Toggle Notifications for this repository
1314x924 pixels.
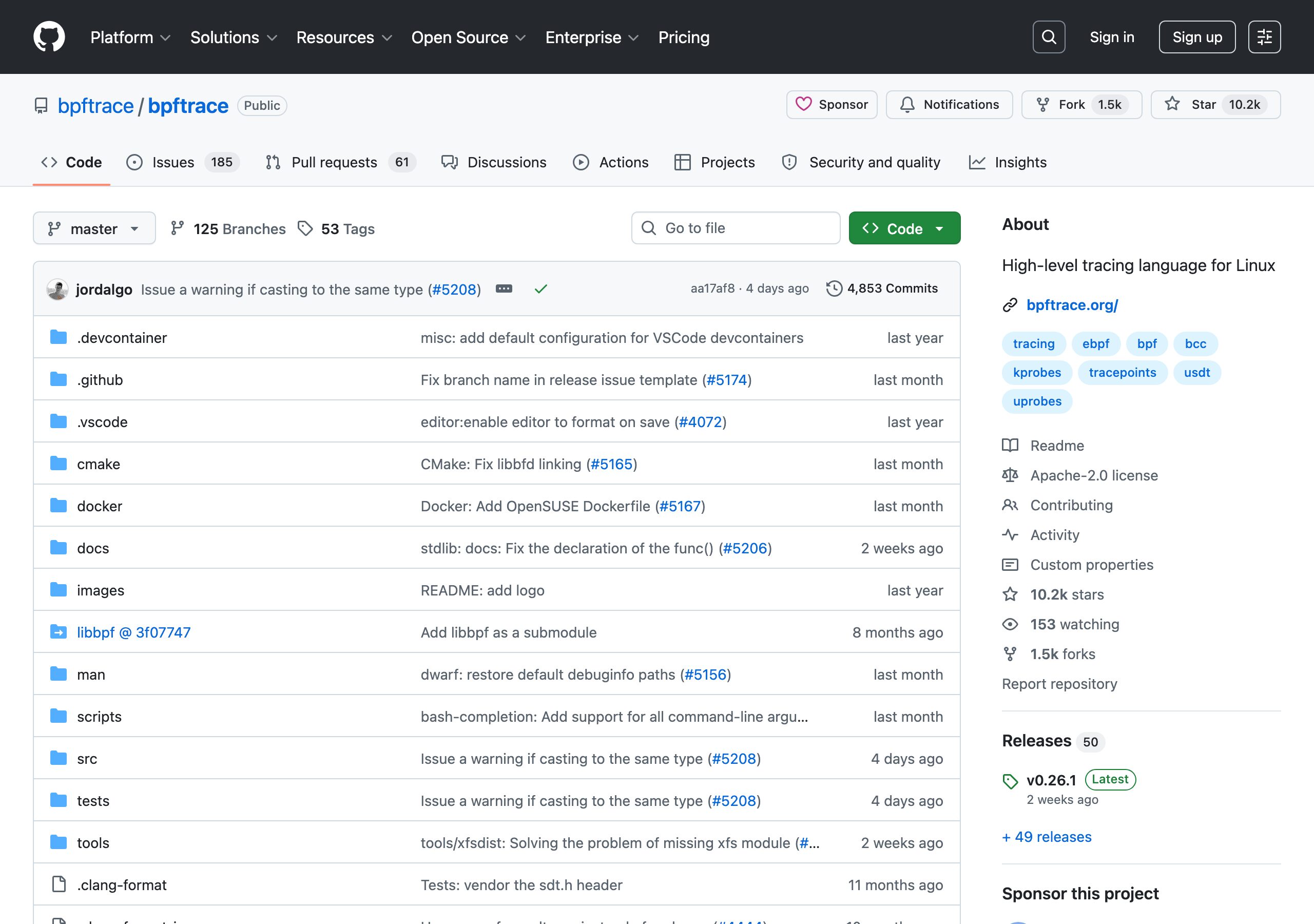(x=950, y=105)
